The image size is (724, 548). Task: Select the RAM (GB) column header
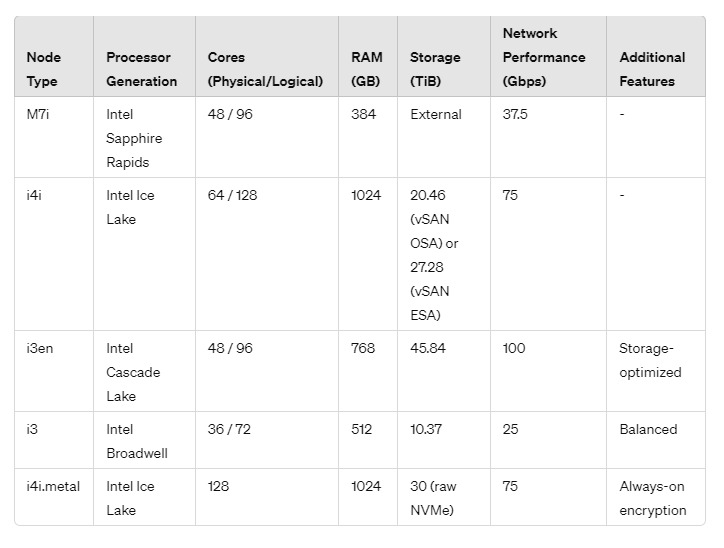pos(368,56)
